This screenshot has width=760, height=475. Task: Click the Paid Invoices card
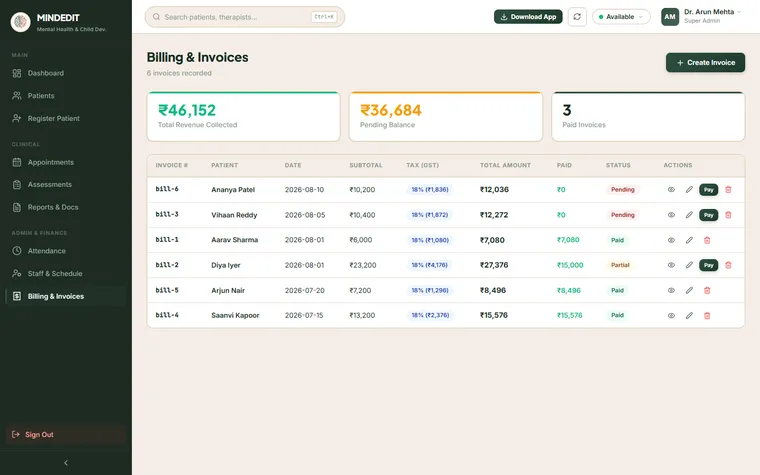click(x=648, y=116)
